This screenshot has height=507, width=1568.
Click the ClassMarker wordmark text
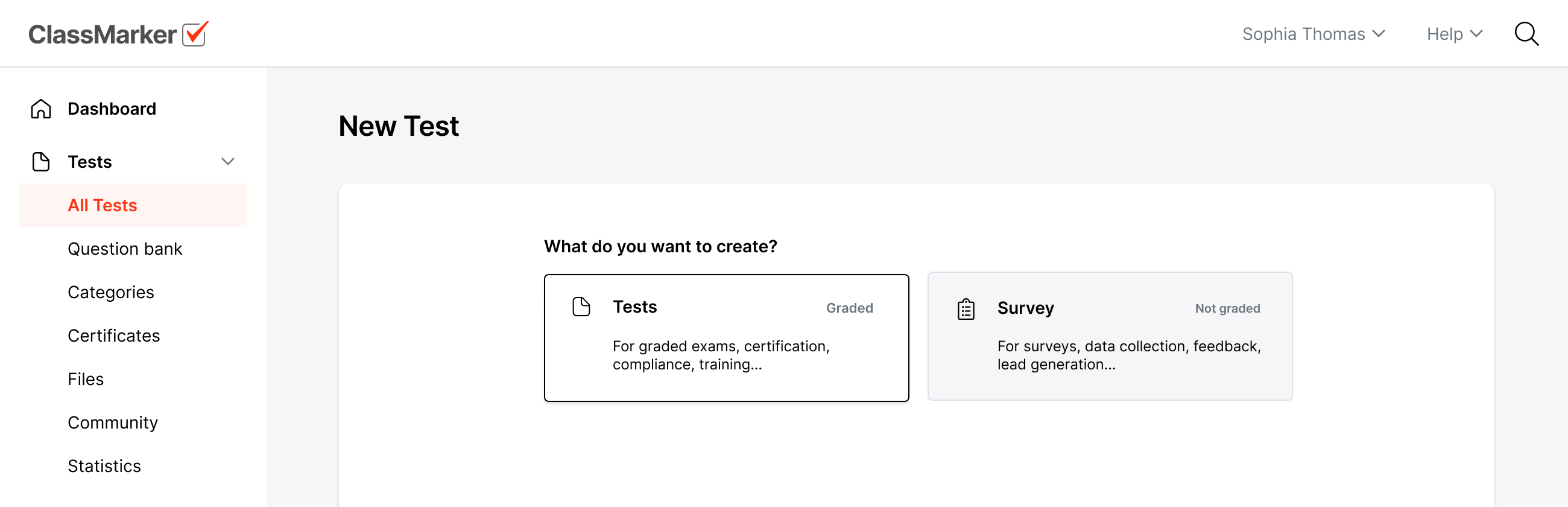click(103, 35)
